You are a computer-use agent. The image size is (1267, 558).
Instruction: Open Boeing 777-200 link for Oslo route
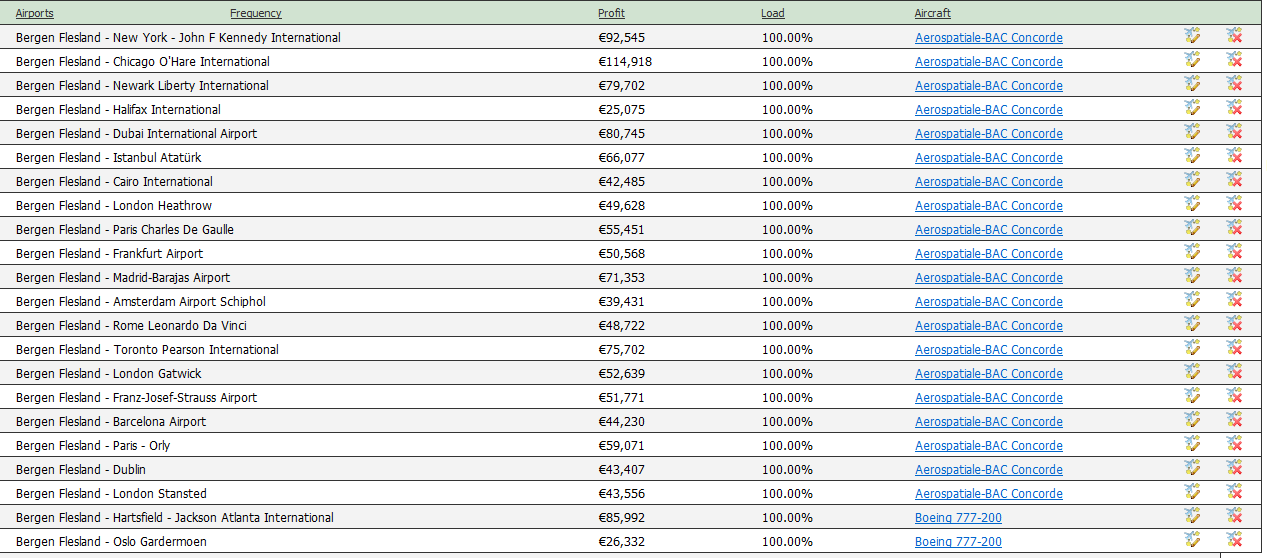click(x=958, y=542)
